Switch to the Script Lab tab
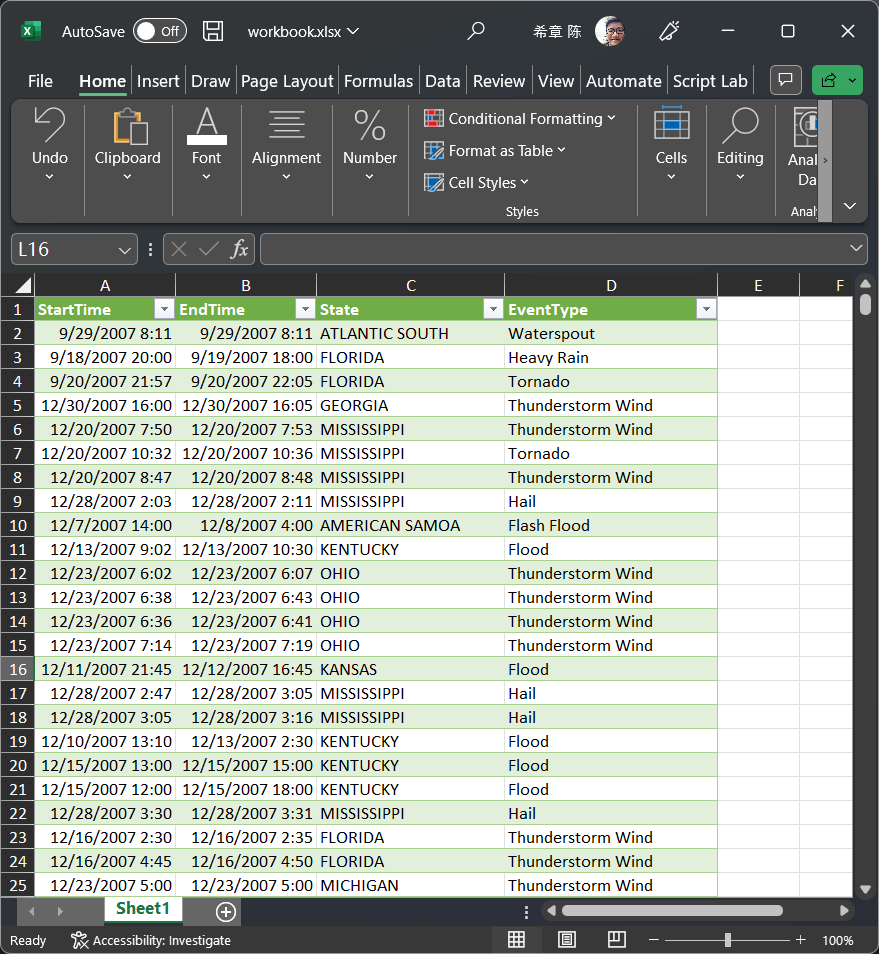 coord(710,81)
